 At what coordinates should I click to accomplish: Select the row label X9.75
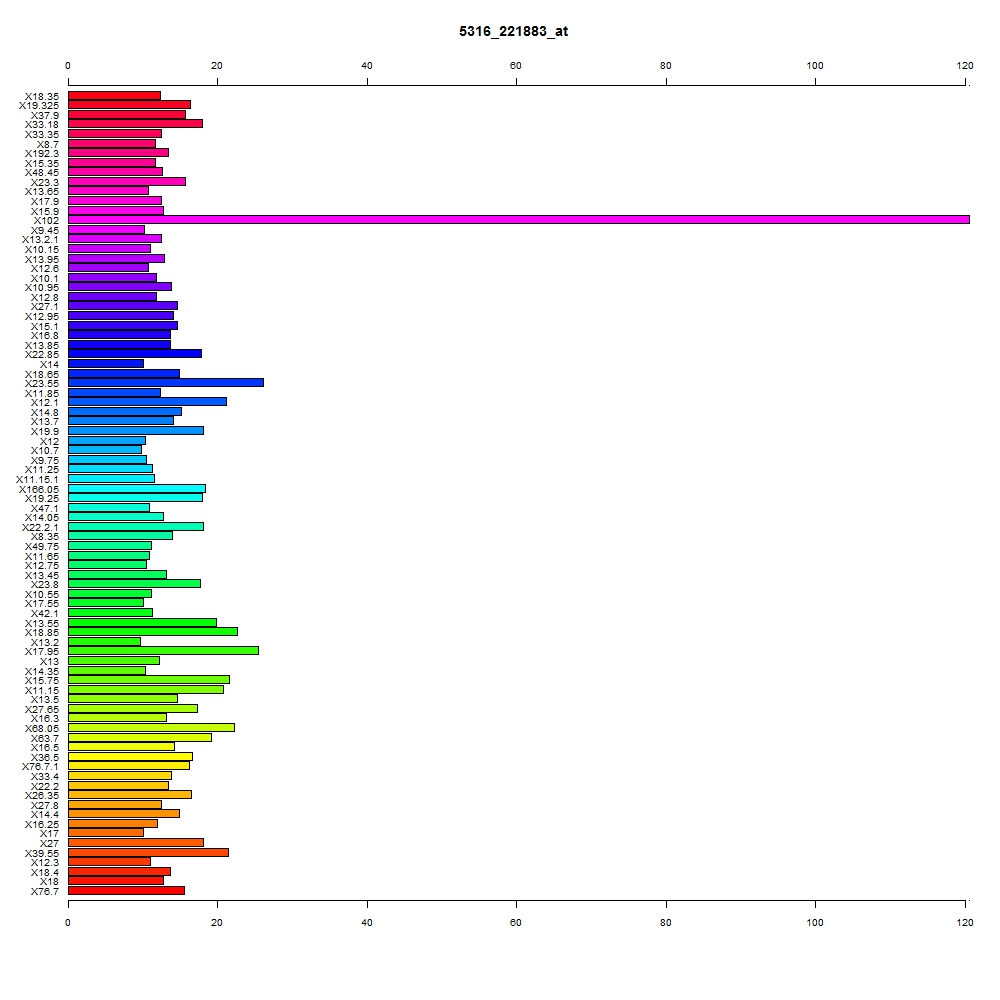coord(45,460)
